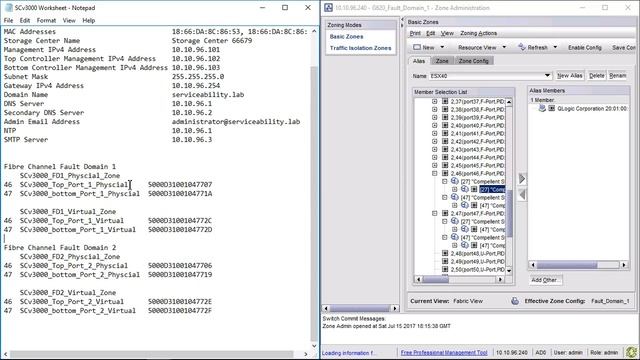
Task: Click the port icon of 2,49(port49) row
Action: click(445, 261)
